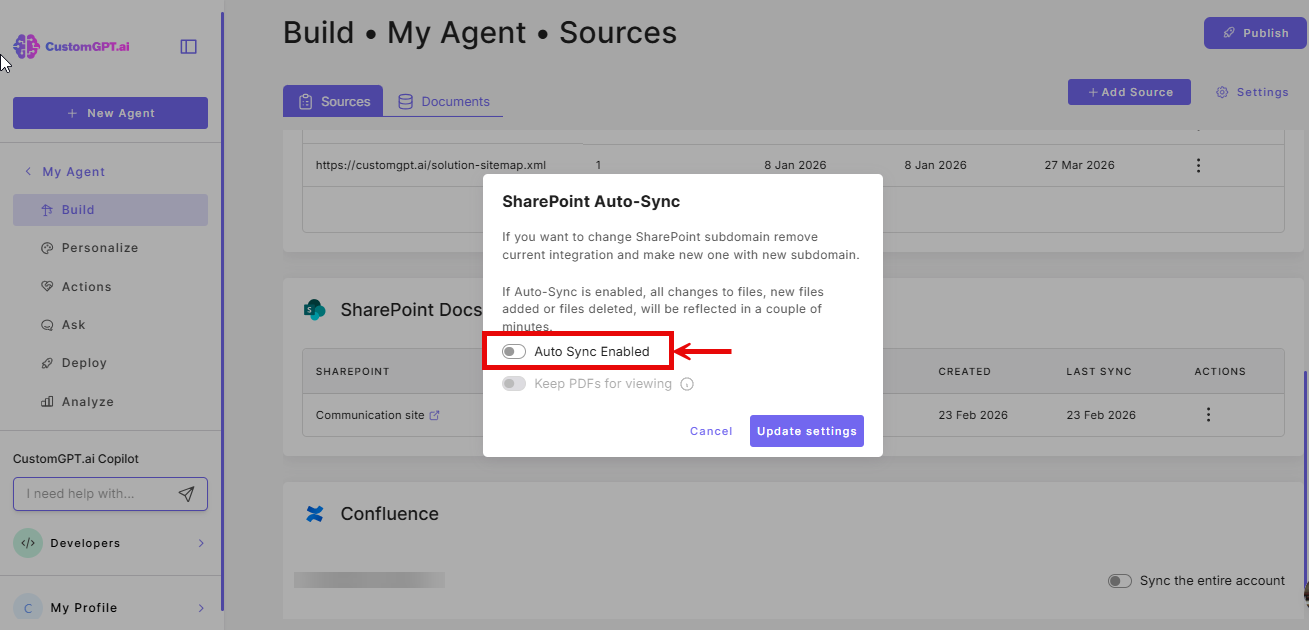Image resolution: width=1309 pixels, height=630 pixels.
Task: Click Update settings in the dialog
Action: (x=806, y=430)
